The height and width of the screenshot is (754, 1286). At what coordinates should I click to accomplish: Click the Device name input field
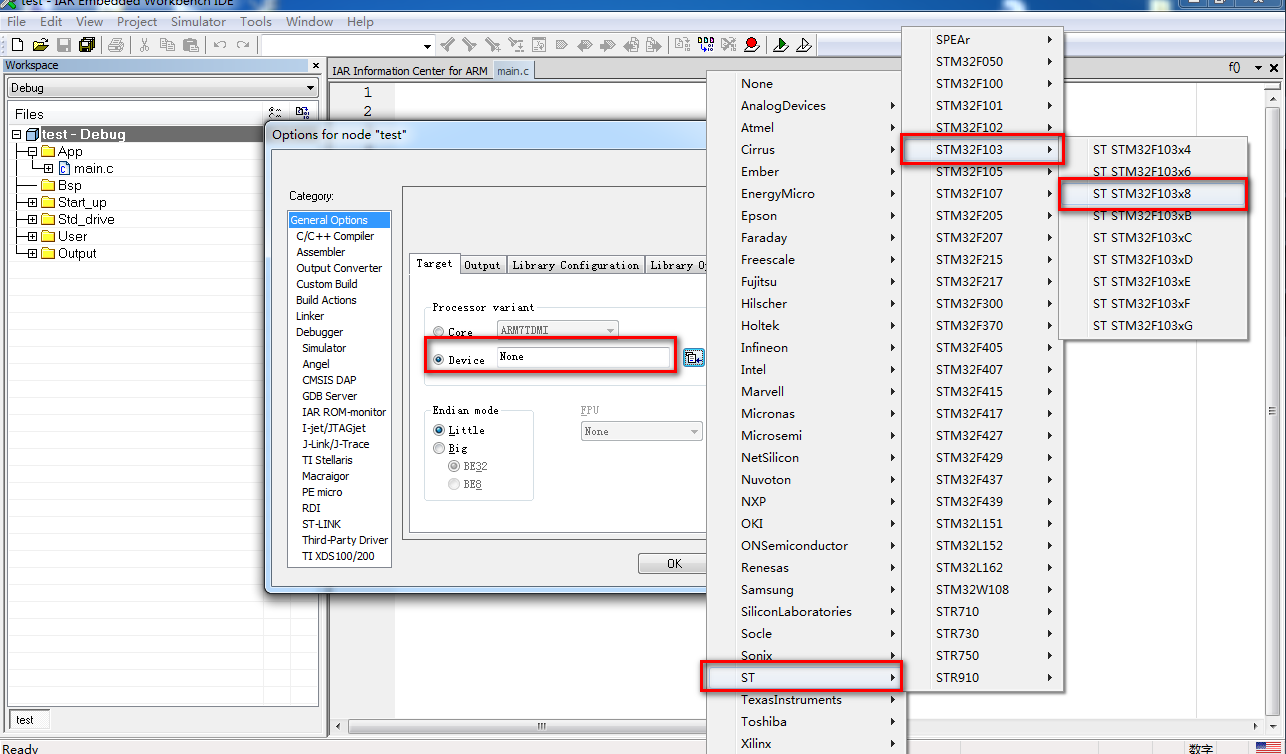coord(584,357)
